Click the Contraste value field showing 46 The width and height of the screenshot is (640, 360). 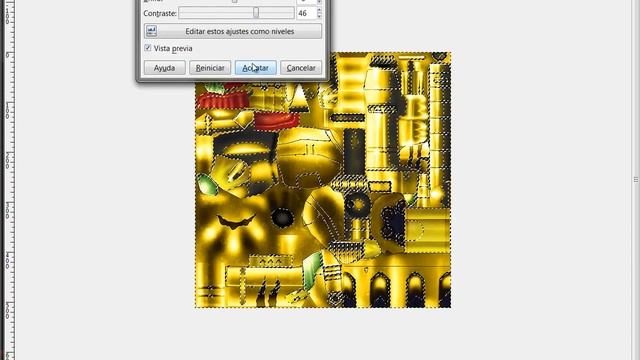tap(306, 13)
